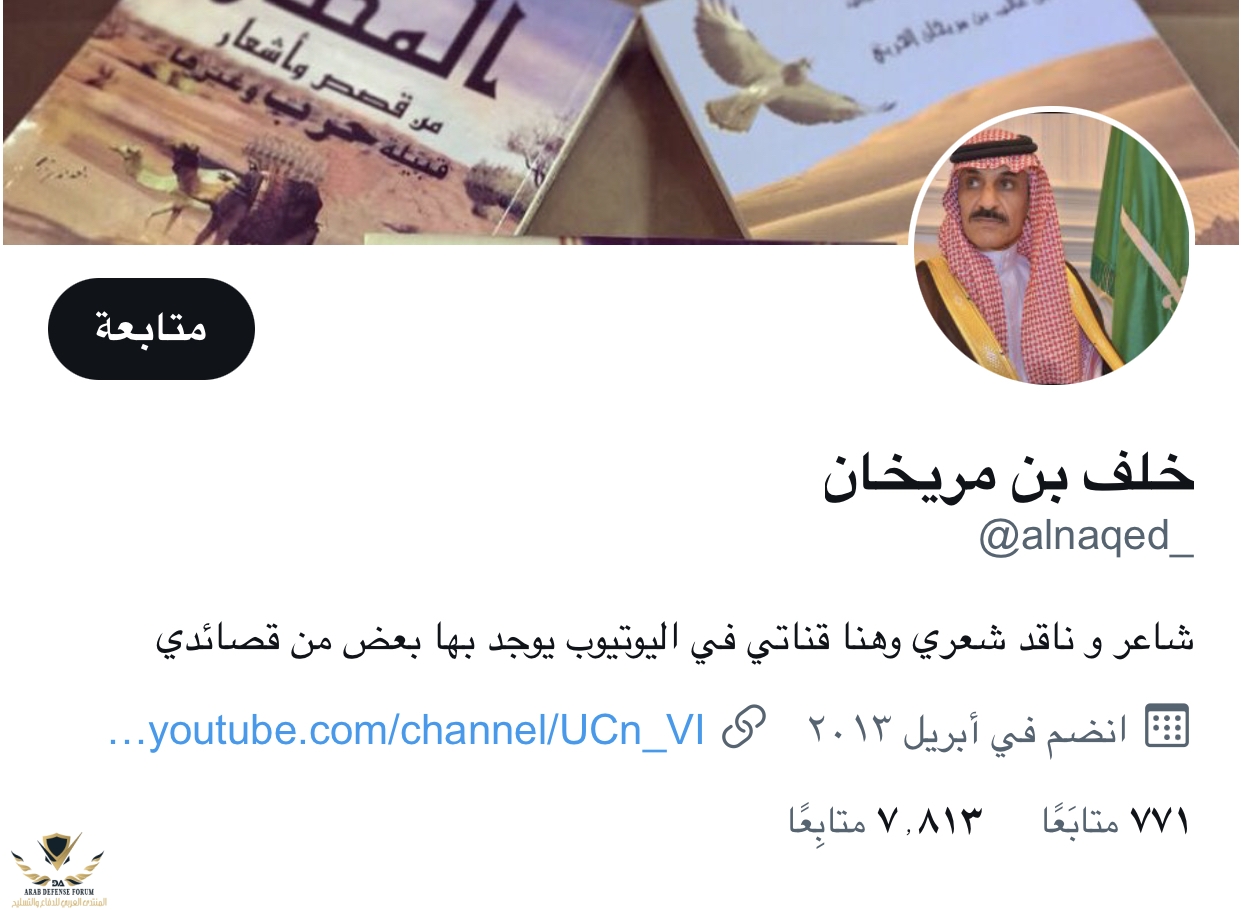
Task: Click the متابَعًا following label
Action: click(x=1081, y=822)
